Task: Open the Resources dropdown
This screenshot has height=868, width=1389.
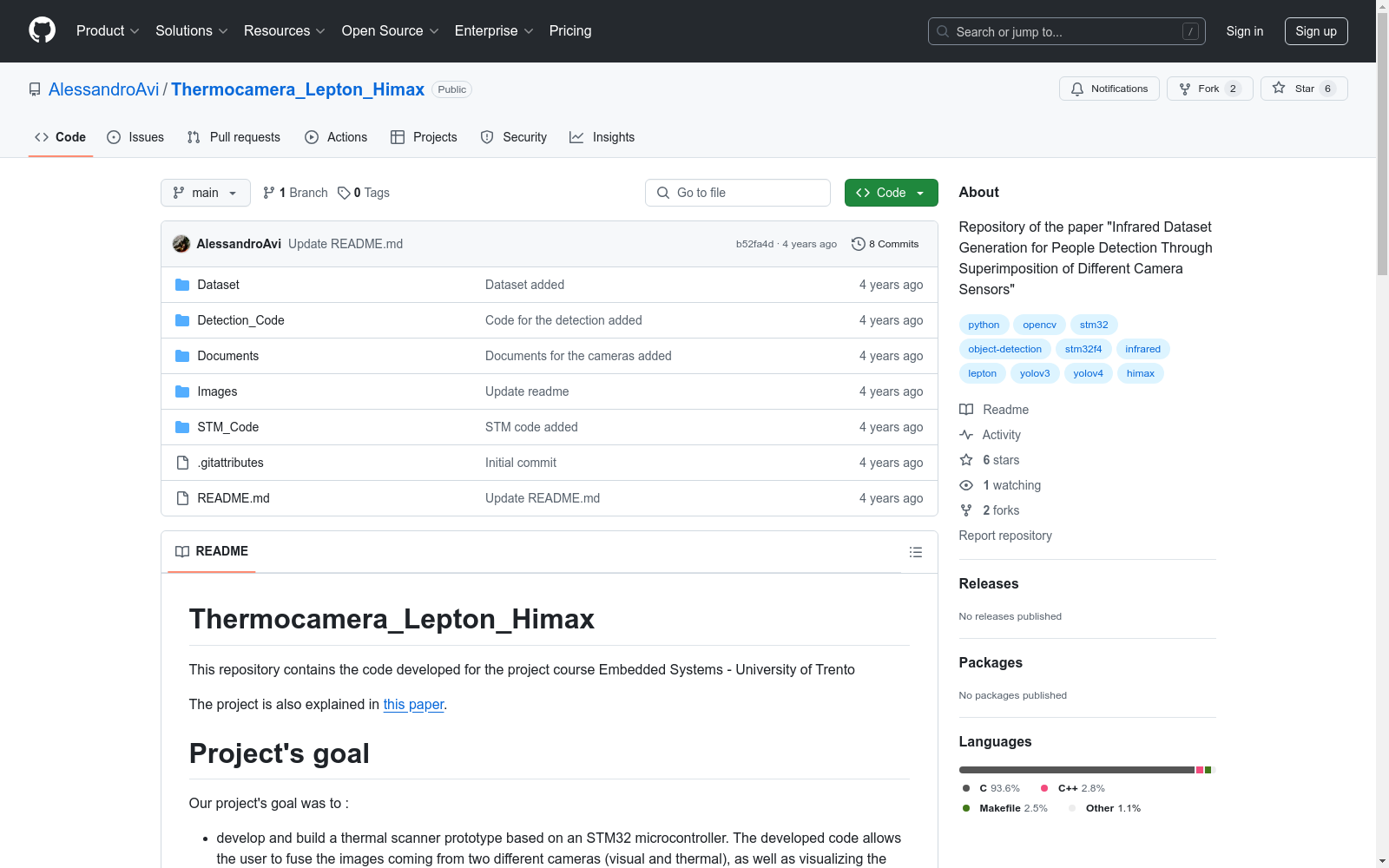Action: 284,30
